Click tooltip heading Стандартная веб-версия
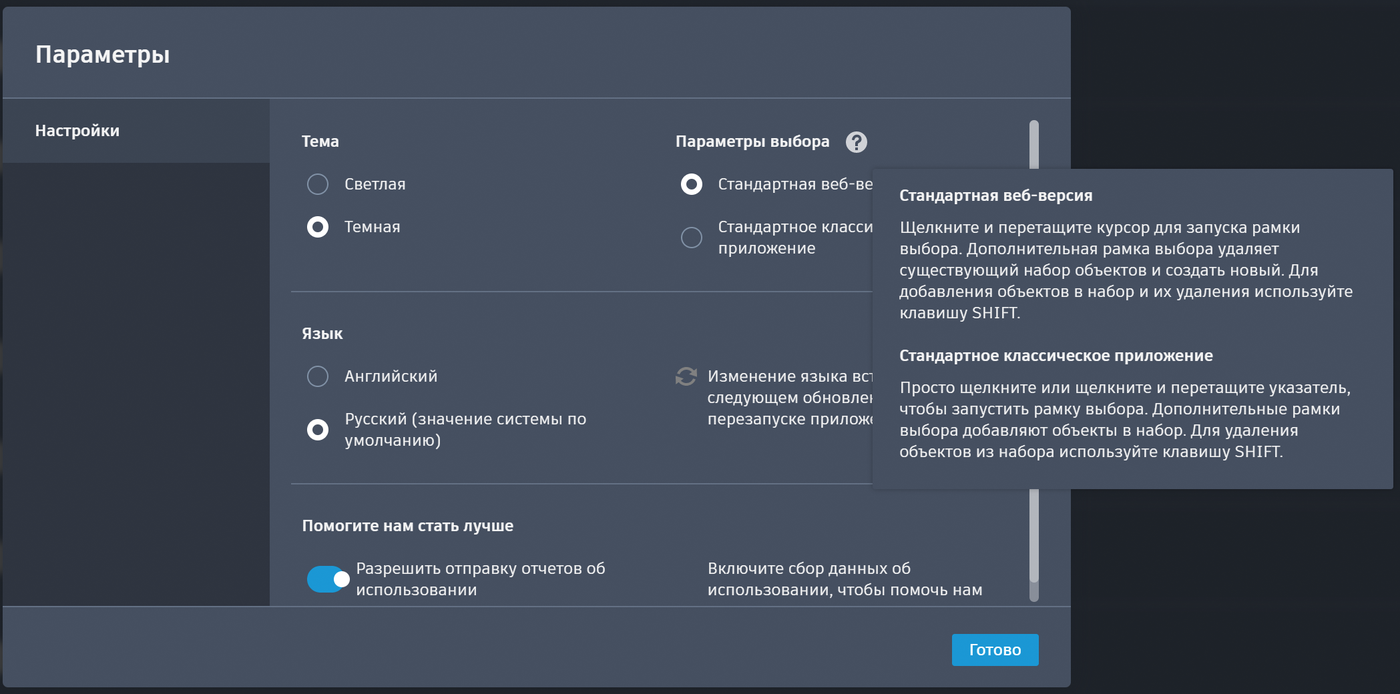The width and height of the screenshot is (1400, 694). tap(996, 196)
